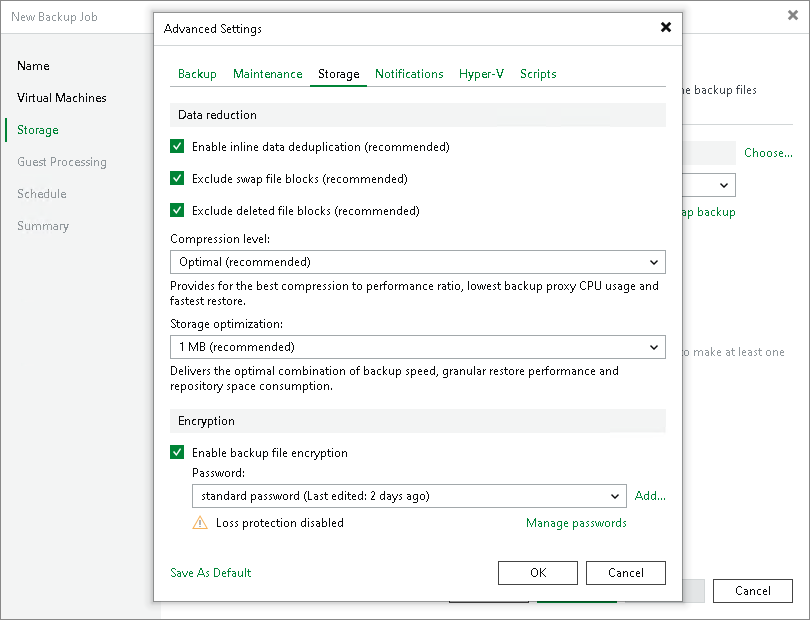Open the Compression level dropdown

click(x=417, y=262)
